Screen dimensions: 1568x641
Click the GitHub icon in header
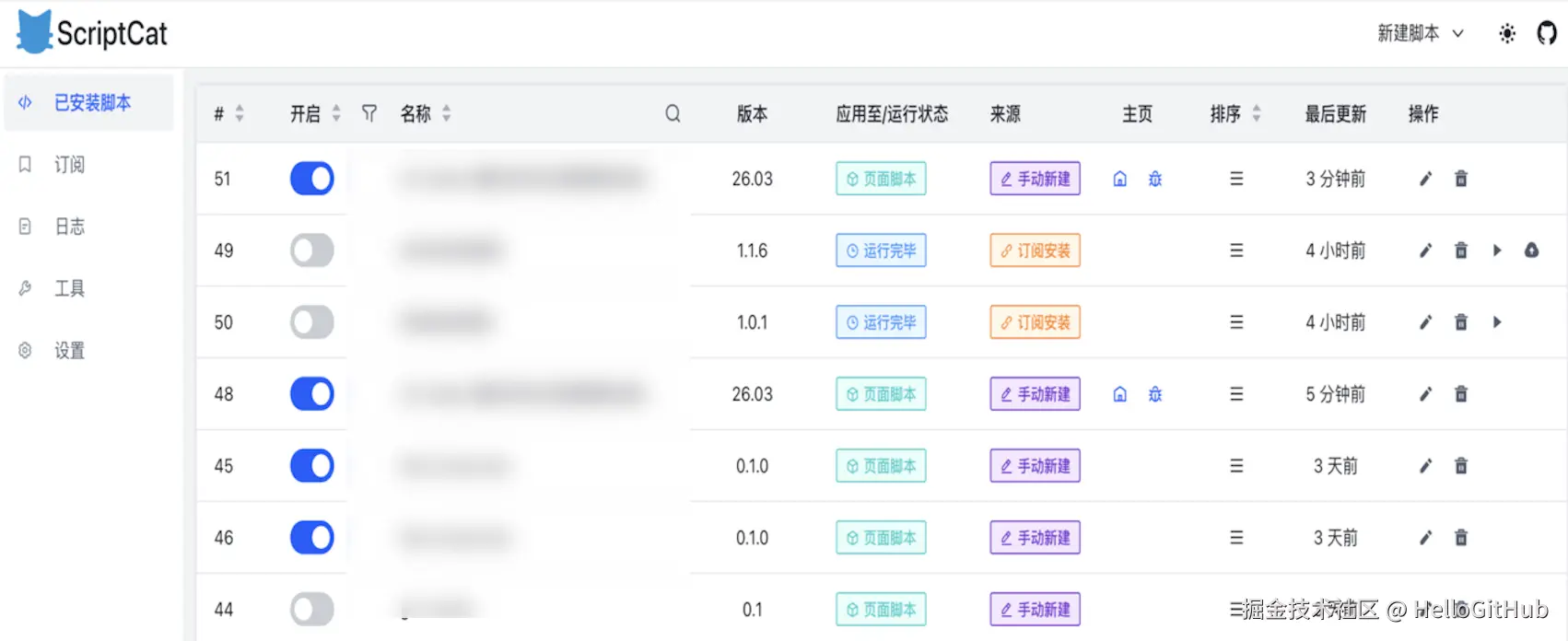click(x=1547, y=33)
